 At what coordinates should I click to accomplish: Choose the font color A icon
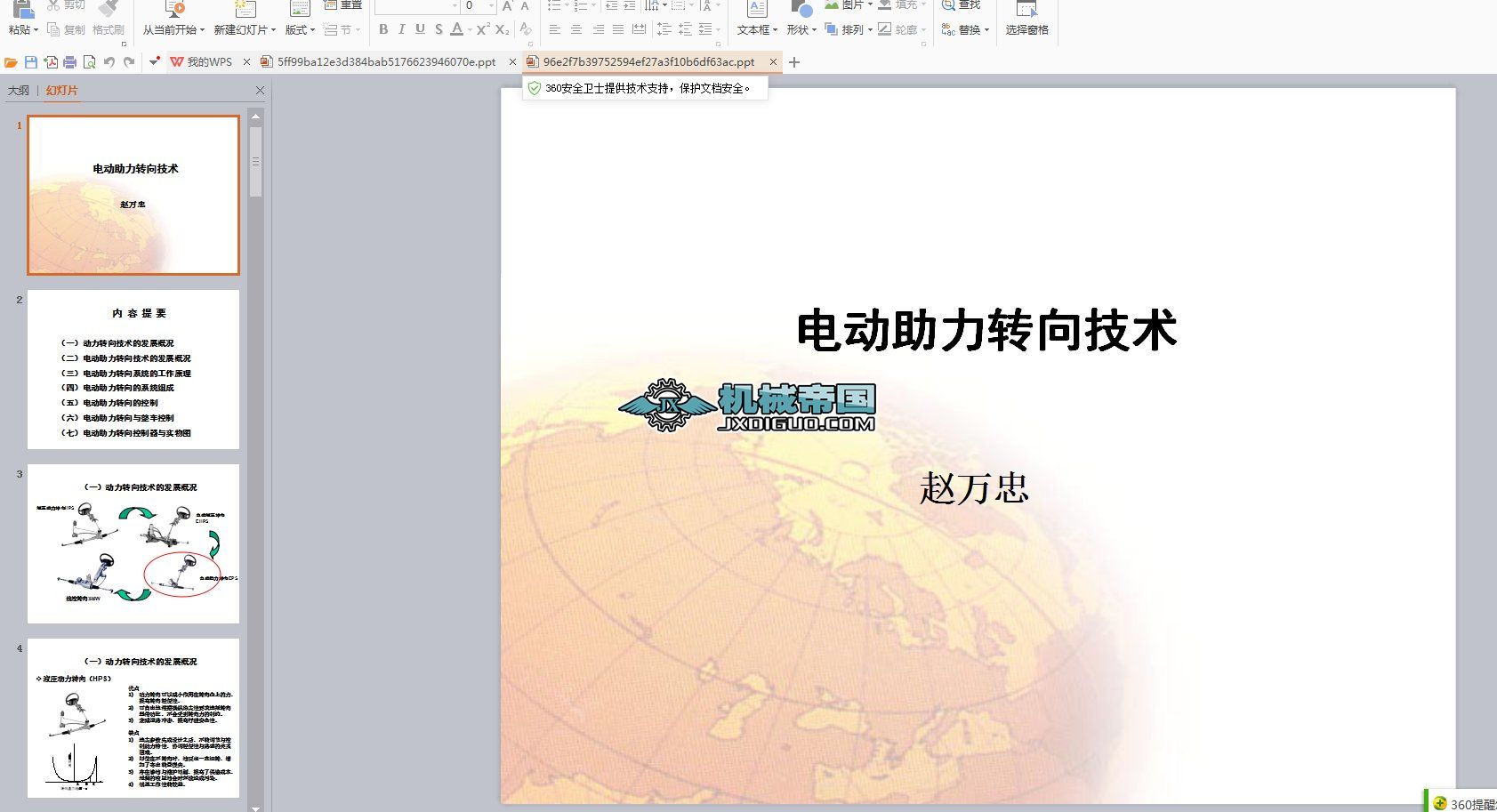click(456, 29)
